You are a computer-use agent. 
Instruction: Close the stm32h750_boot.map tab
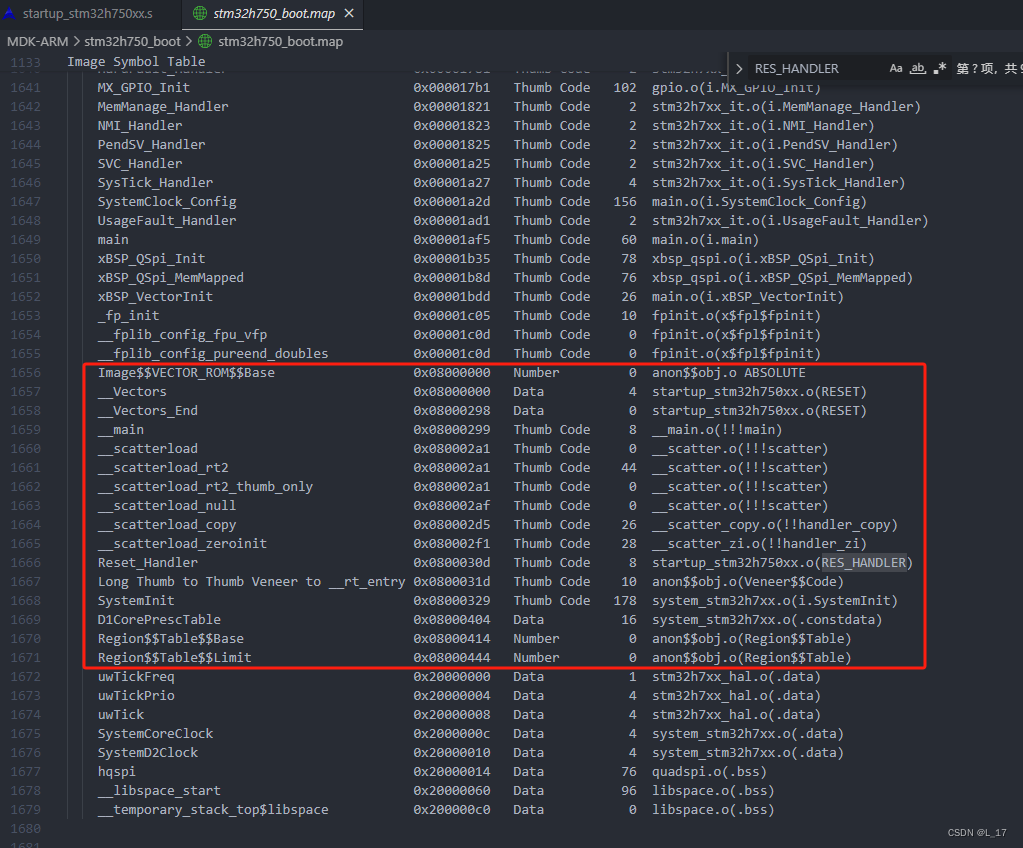click(349, 13)
